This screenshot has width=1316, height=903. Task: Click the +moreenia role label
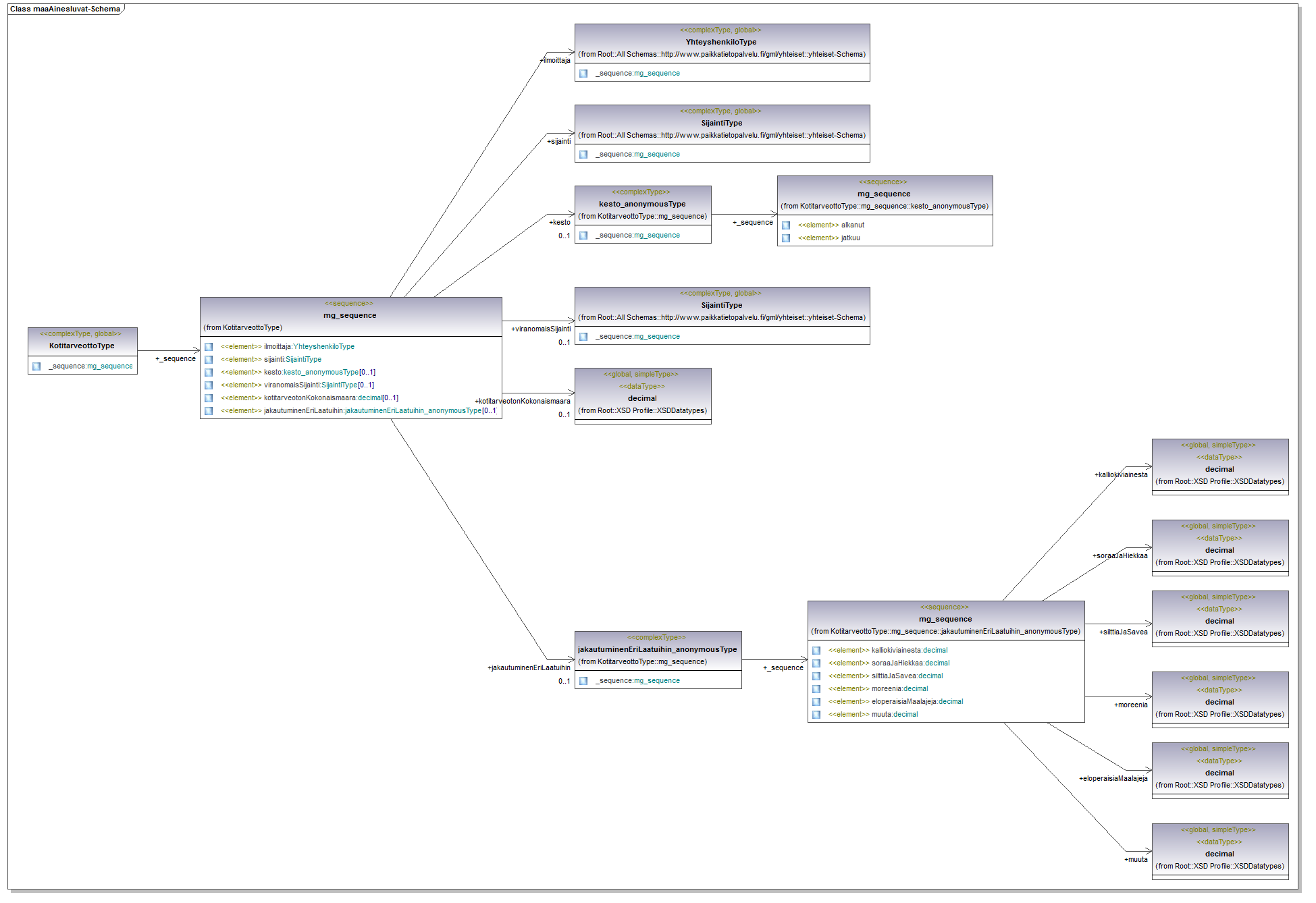point(1131,705)
